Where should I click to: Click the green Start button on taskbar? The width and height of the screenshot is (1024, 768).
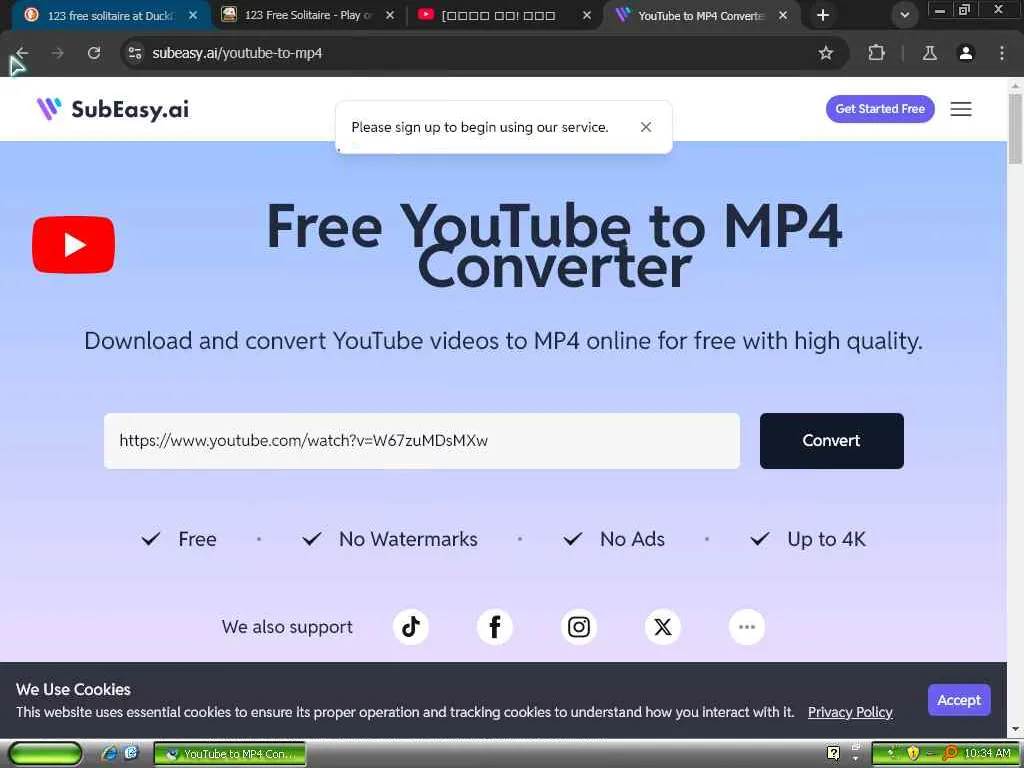point(46,754)
